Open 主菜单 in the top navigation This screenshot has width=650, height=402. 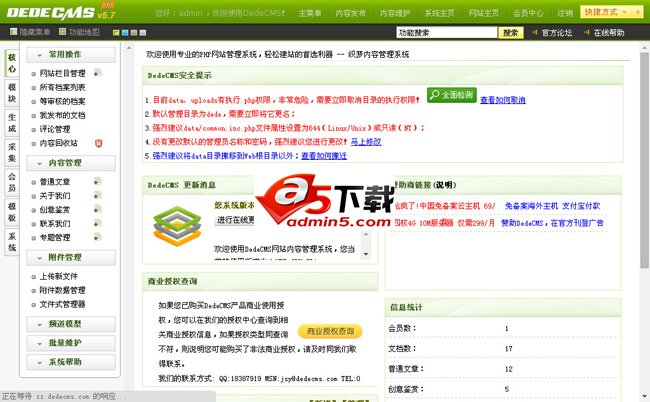(x=310, y=13)
